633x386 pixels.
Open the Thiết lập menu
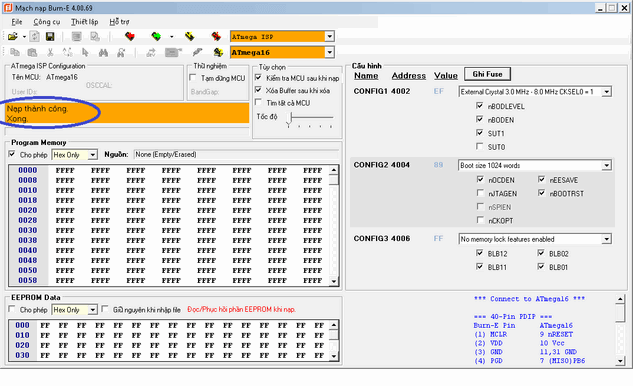pyautogui.click(x=84, y=22)
